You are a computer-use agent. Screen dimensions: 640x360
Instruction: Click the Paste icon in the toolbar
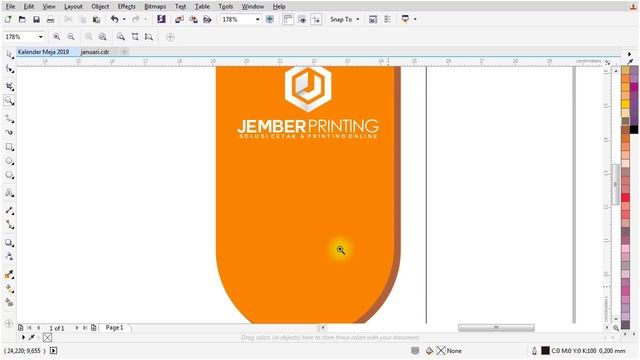96,19
